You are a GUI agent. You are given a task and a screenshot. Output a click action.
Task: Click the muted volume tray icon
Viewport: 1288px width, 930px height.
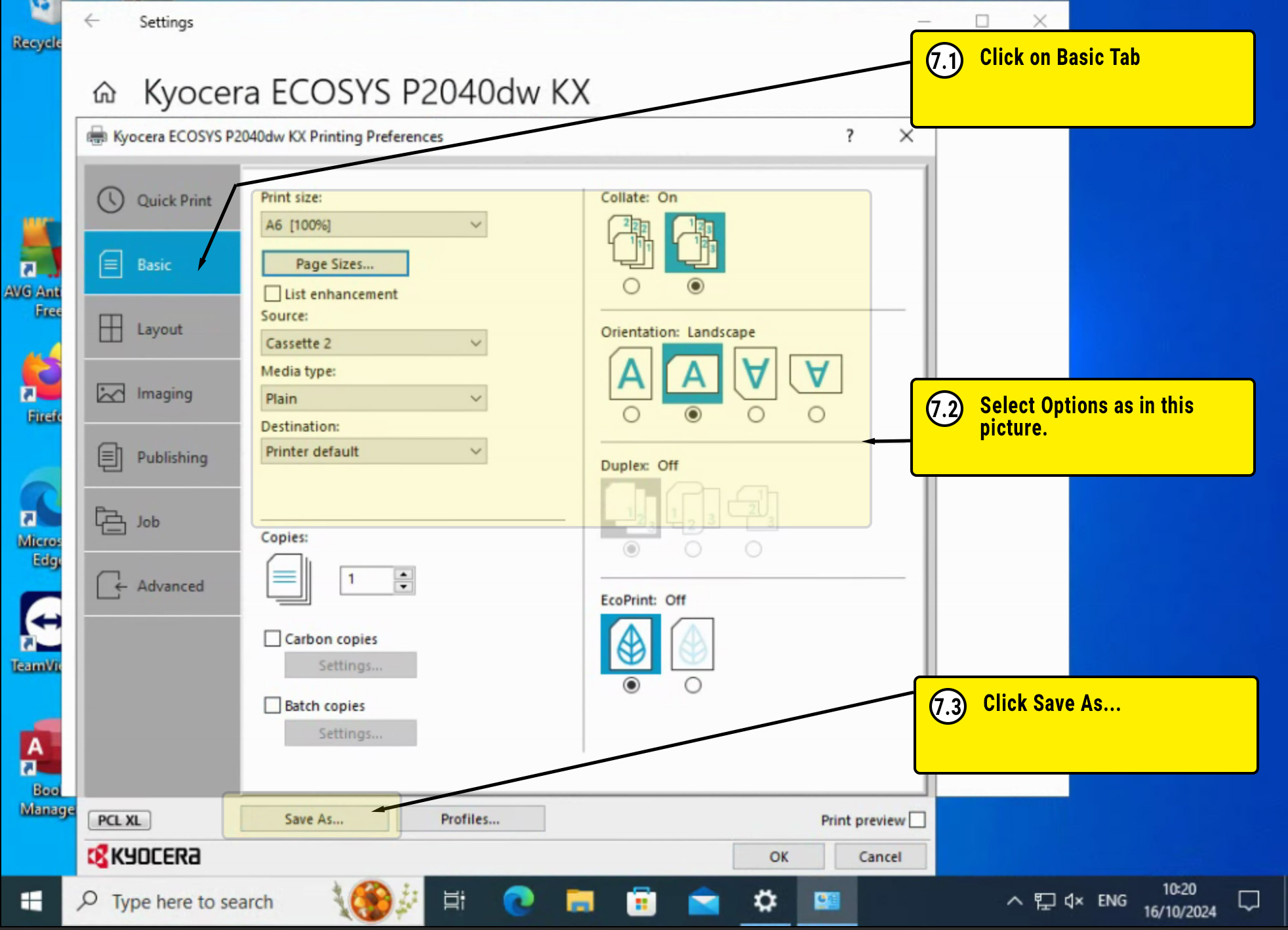click(x=1074, y=901)
